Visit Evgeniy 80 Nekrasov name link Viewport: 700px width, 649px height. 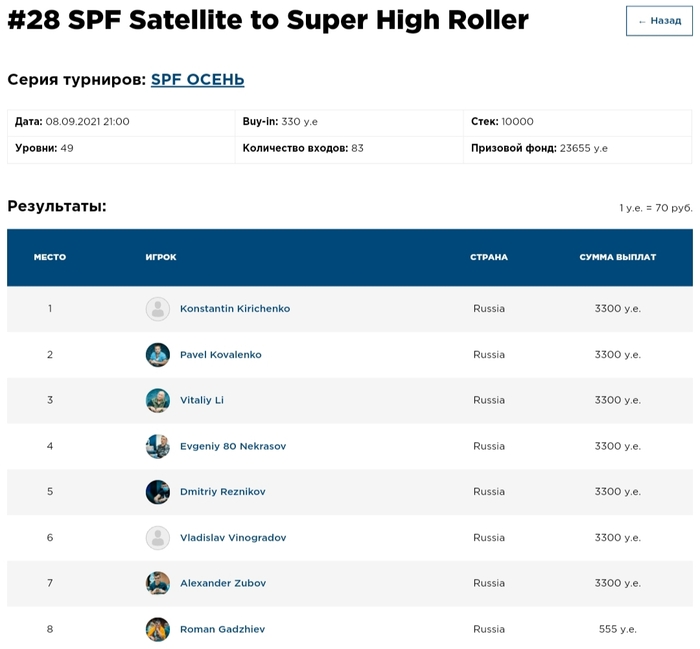click(233, 446)
